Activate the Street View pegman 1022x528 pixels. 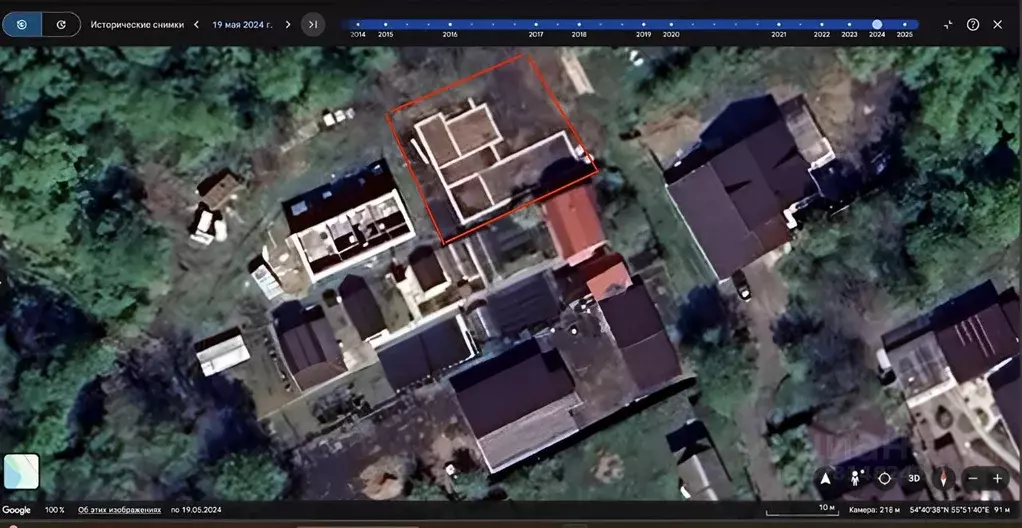pyautogui.click(x=855, y=478)
